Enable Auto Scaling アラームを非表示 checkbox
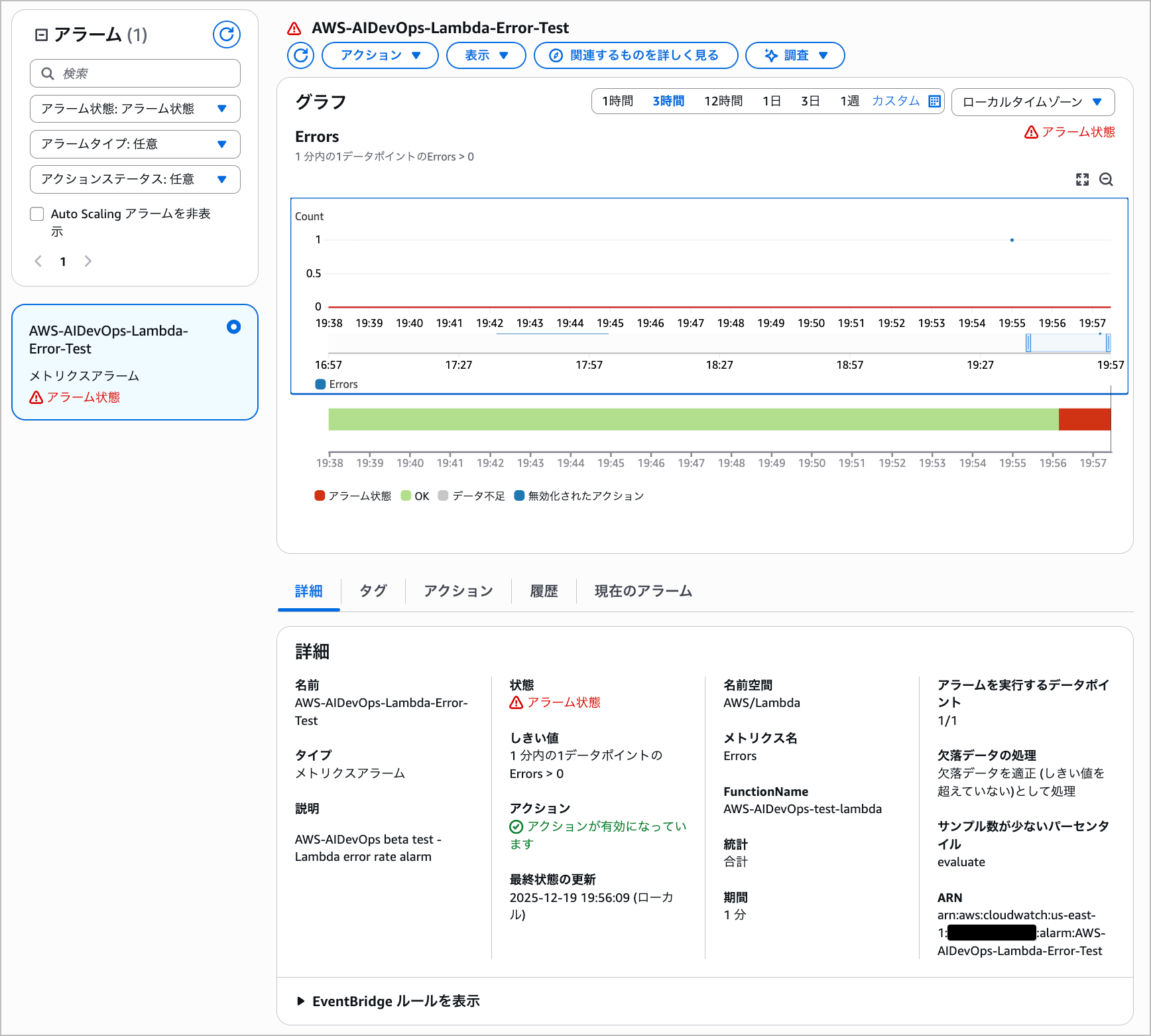The height and width of the screenshot is (1036, 1151). tap(37, 214)
